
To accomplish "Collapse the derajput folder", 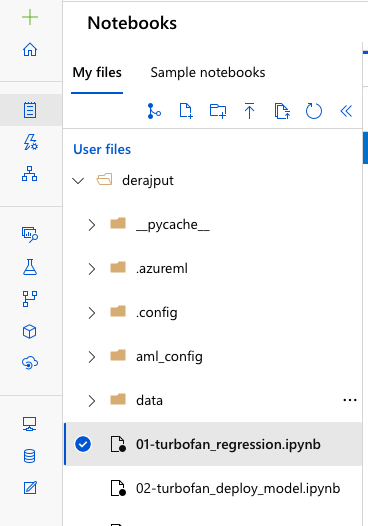I will click(x=78, y=181).
